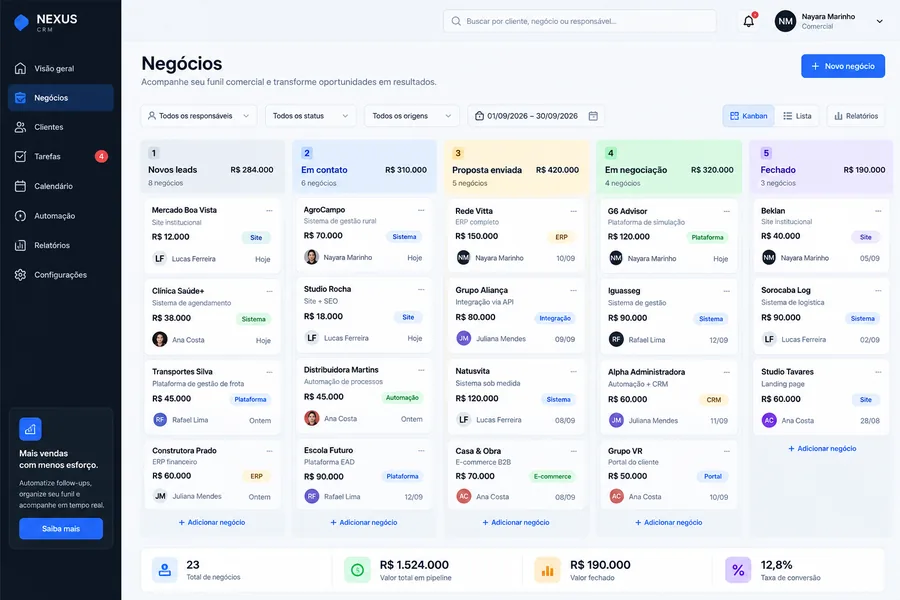
Task: Expand Todos os status filter
Action: pos(311,116)
